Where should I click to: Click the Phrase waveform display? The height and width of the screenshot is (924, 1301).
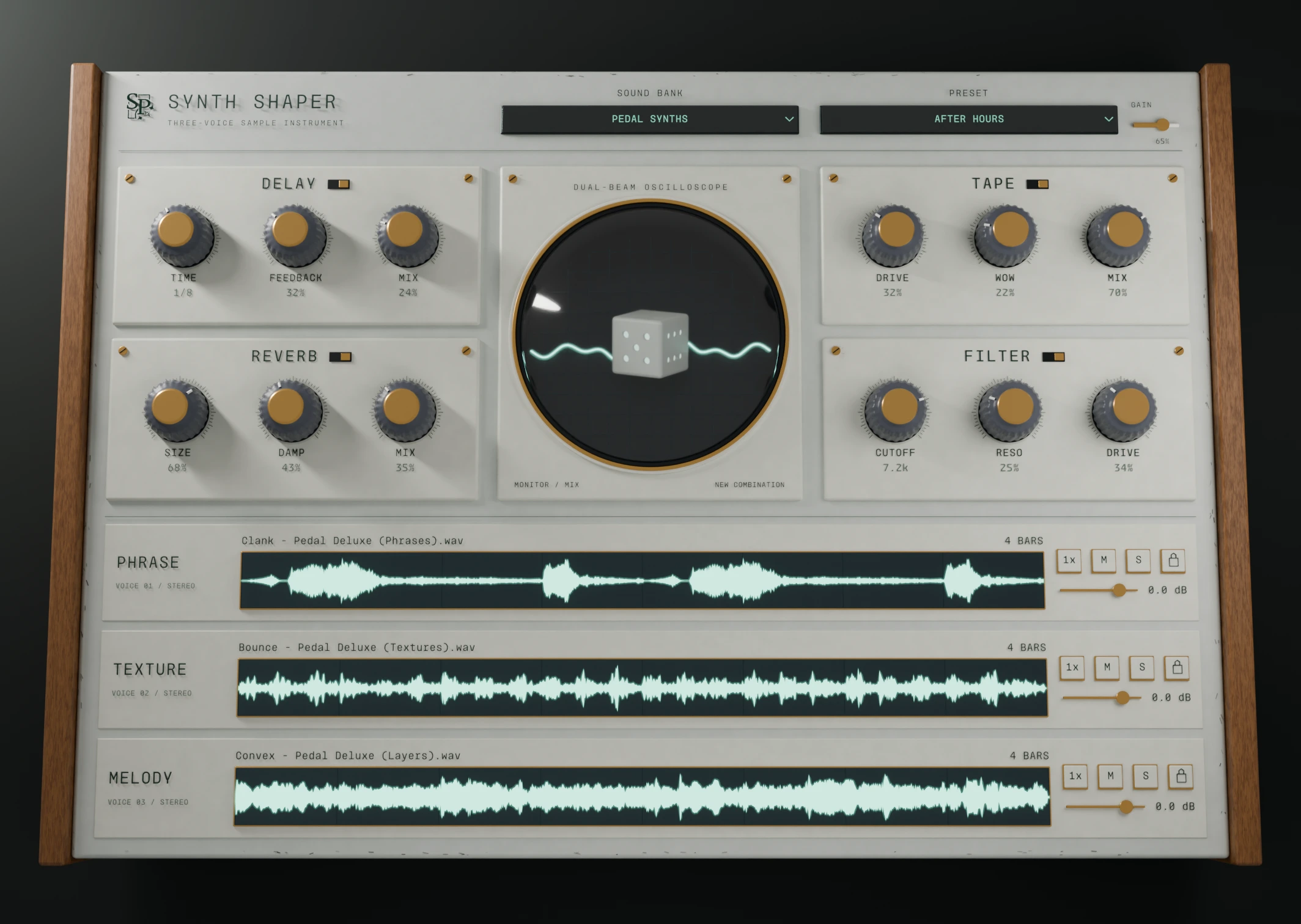(643, 581)
